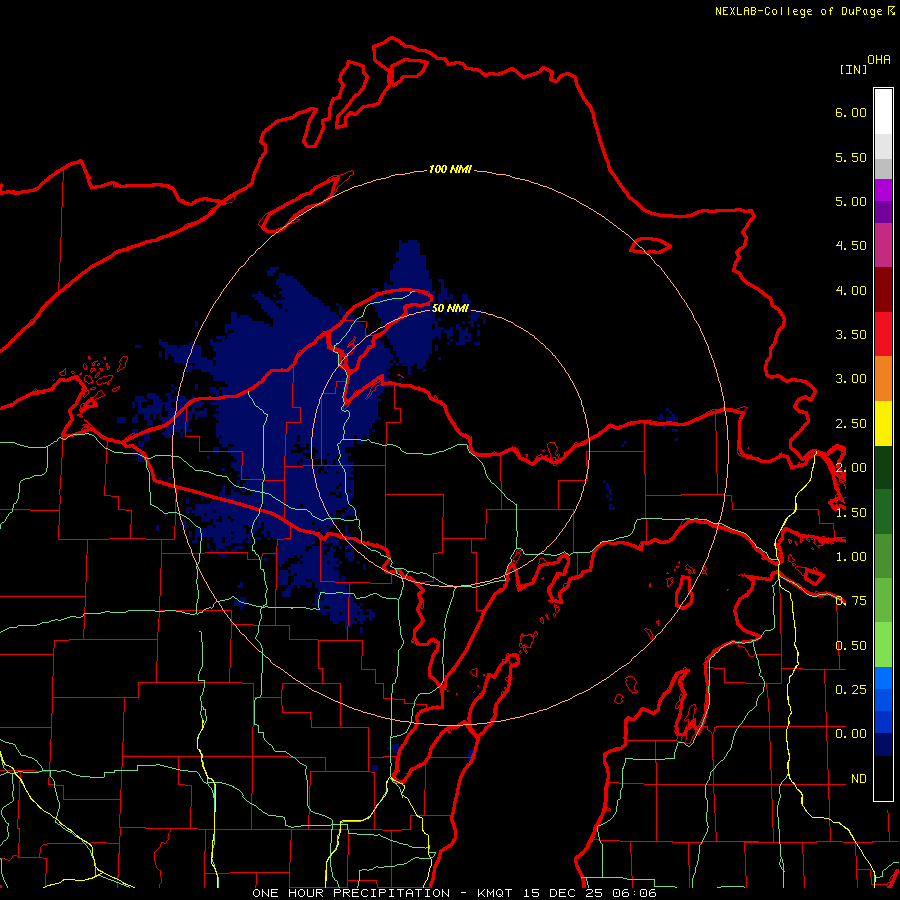Pick the black ND swatch at legend bottom

[883, 778]
